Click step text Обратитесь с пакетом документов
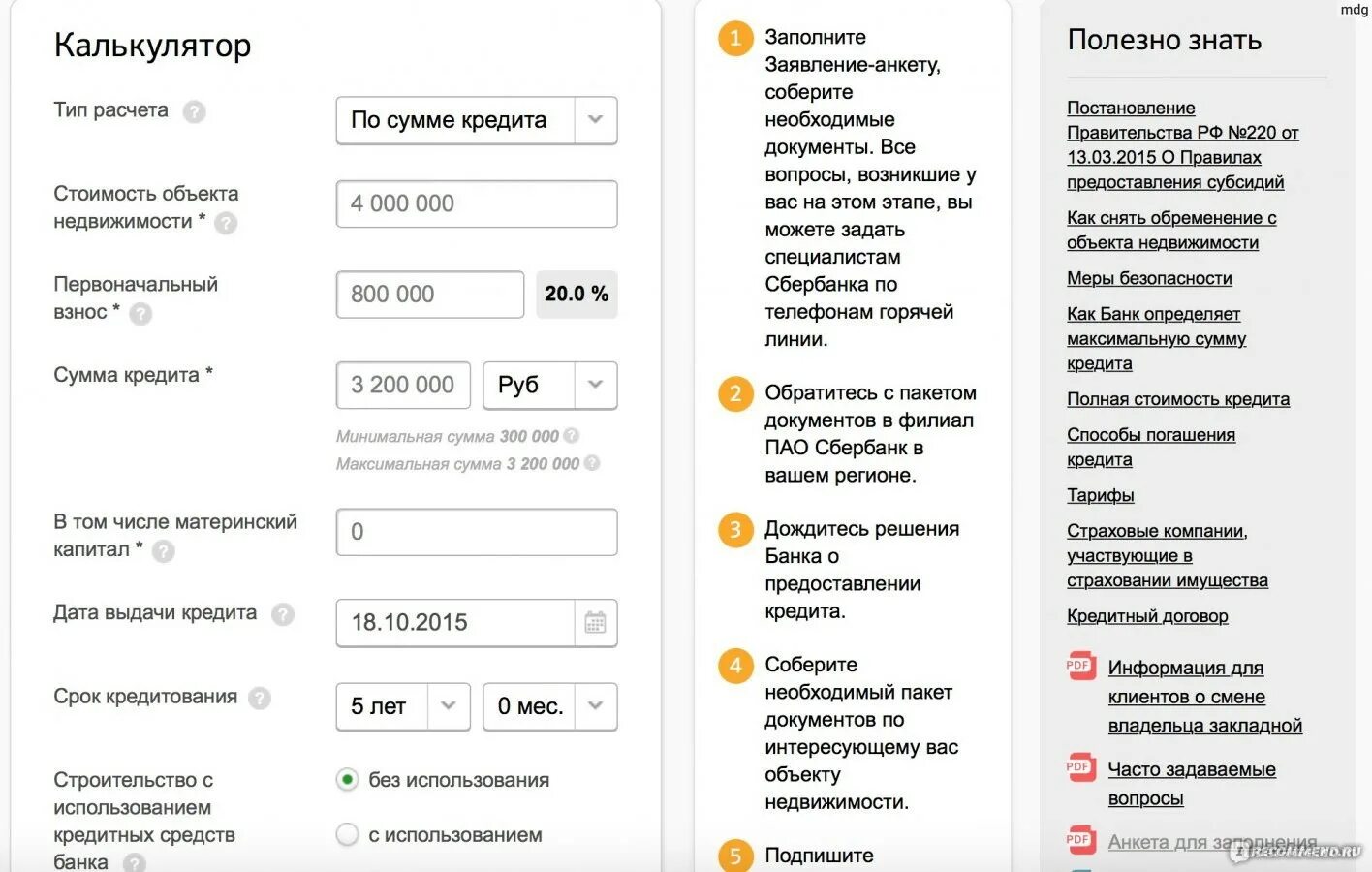 tap(870, 434)
